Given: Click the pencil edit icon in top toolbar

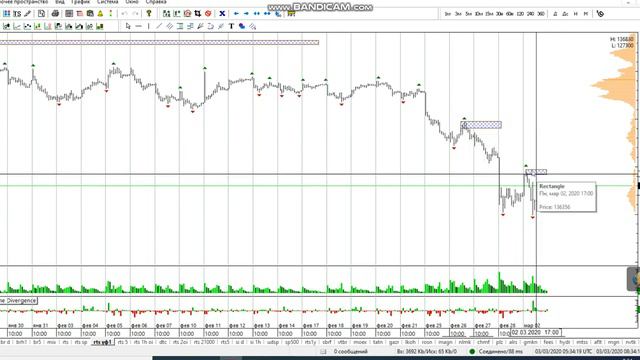Looking at the screenshot, I should (x=27, y=13).
